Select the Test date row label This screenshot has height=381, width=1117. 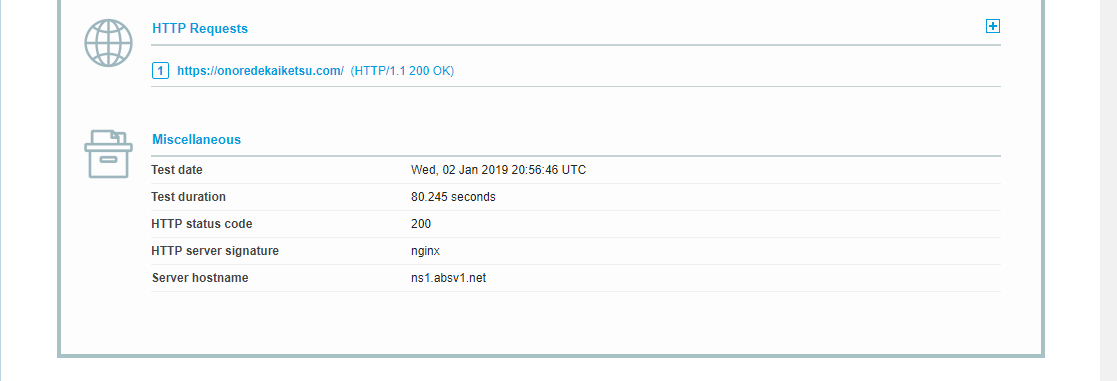pyautogui.click(x=177, y=170)
